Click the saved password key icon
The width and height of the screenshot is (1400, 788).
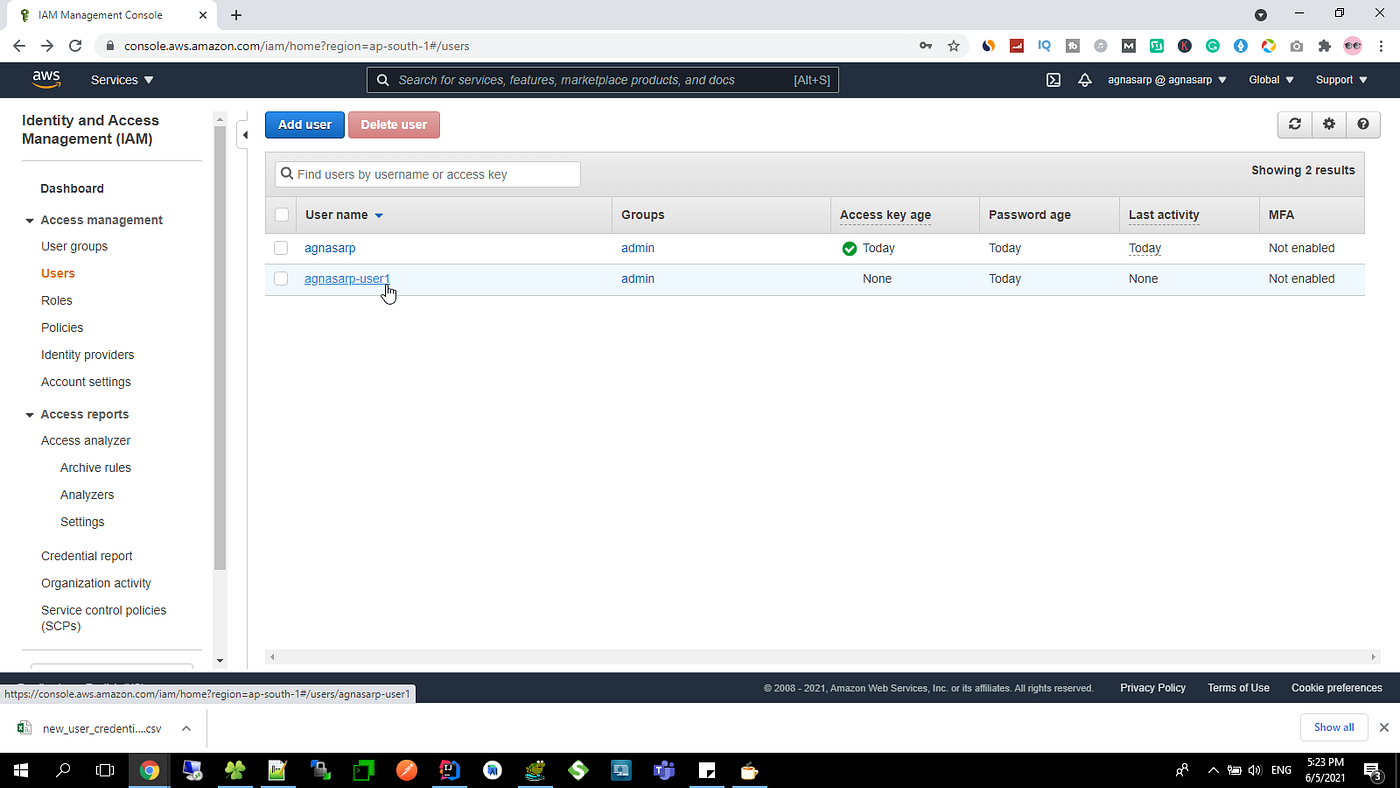click(x=926, y=46)
